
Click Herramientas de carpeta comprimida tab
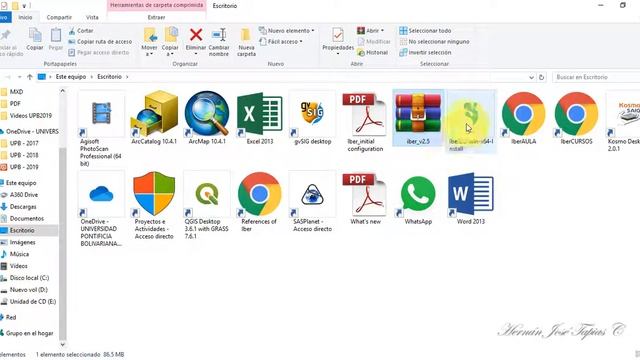point(156,5)
